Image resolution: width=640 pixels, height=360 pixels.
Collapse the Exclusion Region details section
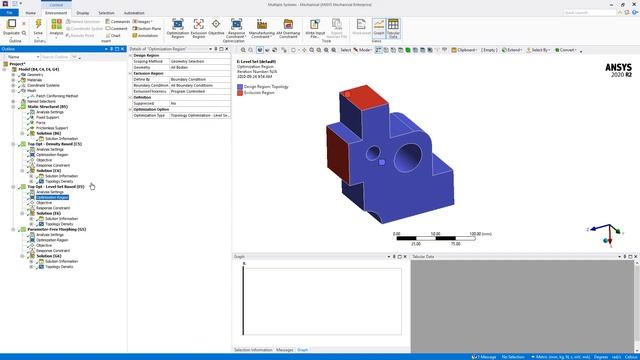[x=131, y=73]
